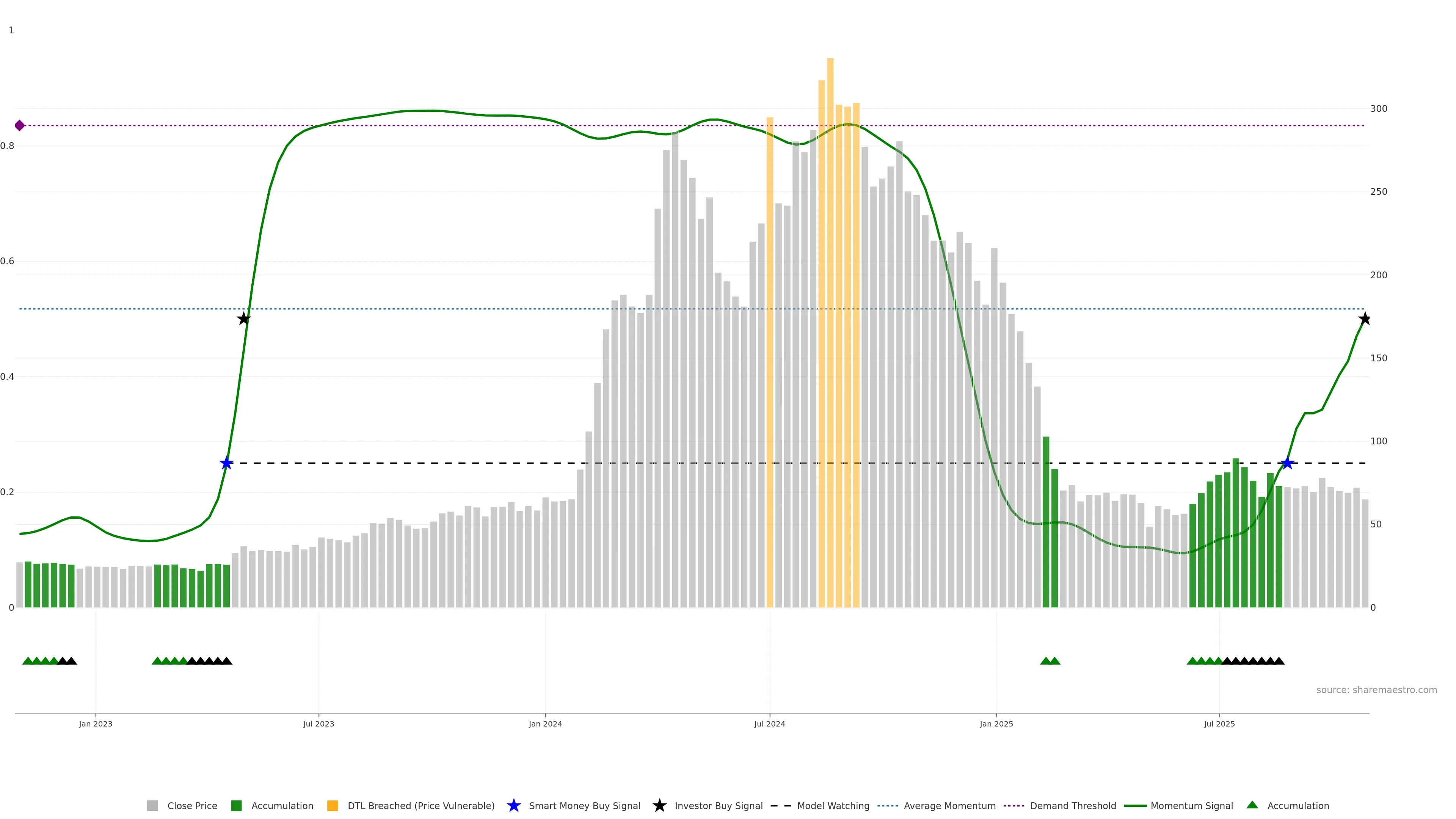Click the blue star near Jul 2025
Image resolution: width=1456 pixels, height=819 pixels.
(x=1287, y=463)
